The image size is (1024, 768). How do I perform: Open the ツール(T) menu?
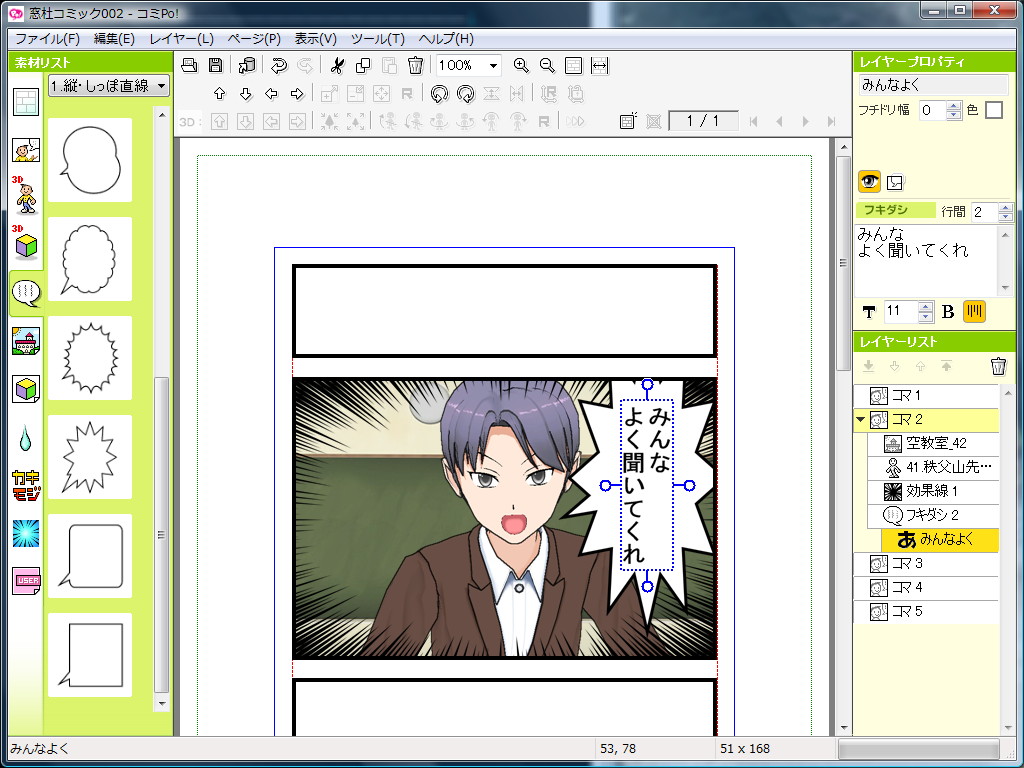point(377,39)
